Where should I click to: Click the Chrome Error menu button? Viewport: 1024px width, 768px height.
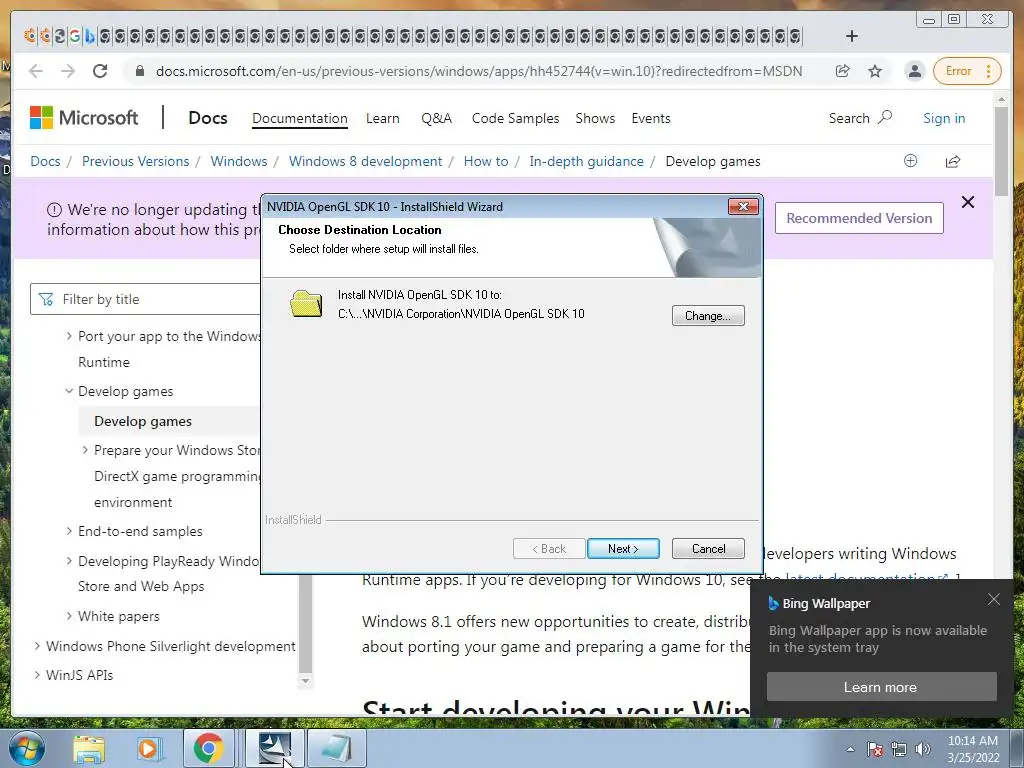click(x=967, y=71)
